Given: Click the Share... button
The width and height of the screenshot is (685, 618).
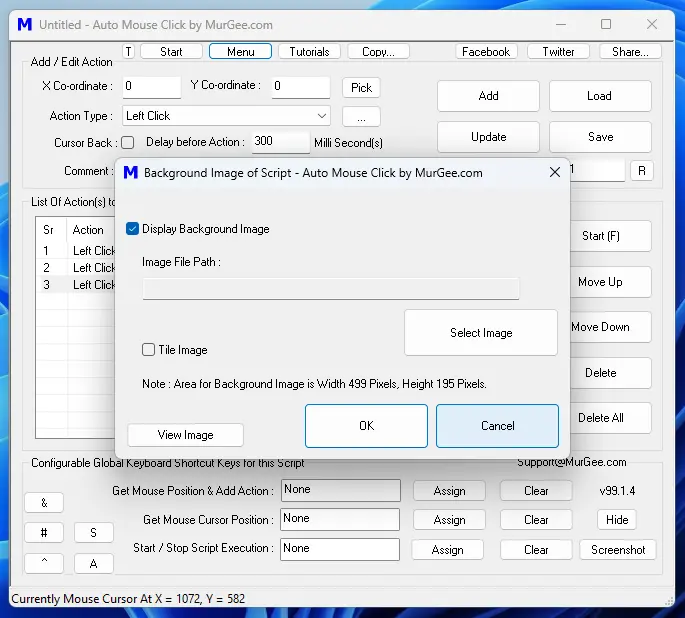Looking at the screenshot, I should coord(630,52).
